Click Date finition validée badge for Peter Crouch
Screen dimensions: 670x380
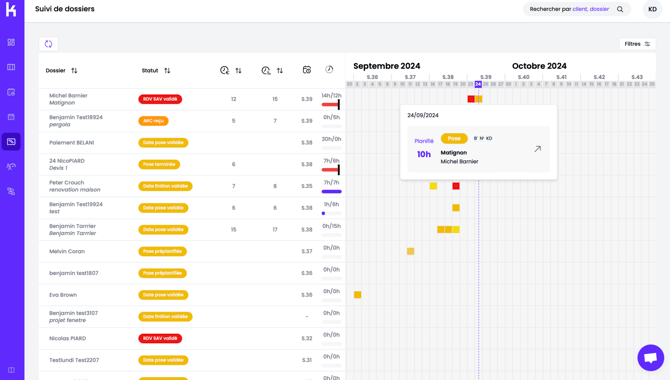click(165, 186)
